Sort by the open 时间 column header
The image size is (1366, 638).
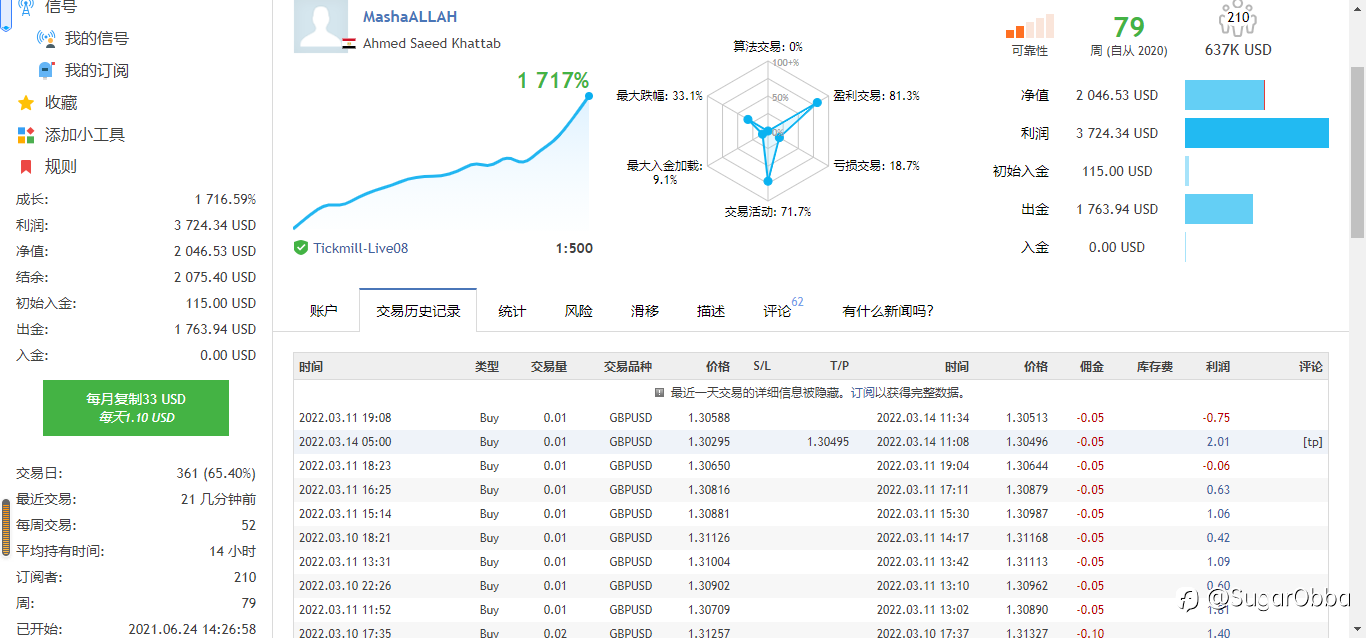click(311, 367)
